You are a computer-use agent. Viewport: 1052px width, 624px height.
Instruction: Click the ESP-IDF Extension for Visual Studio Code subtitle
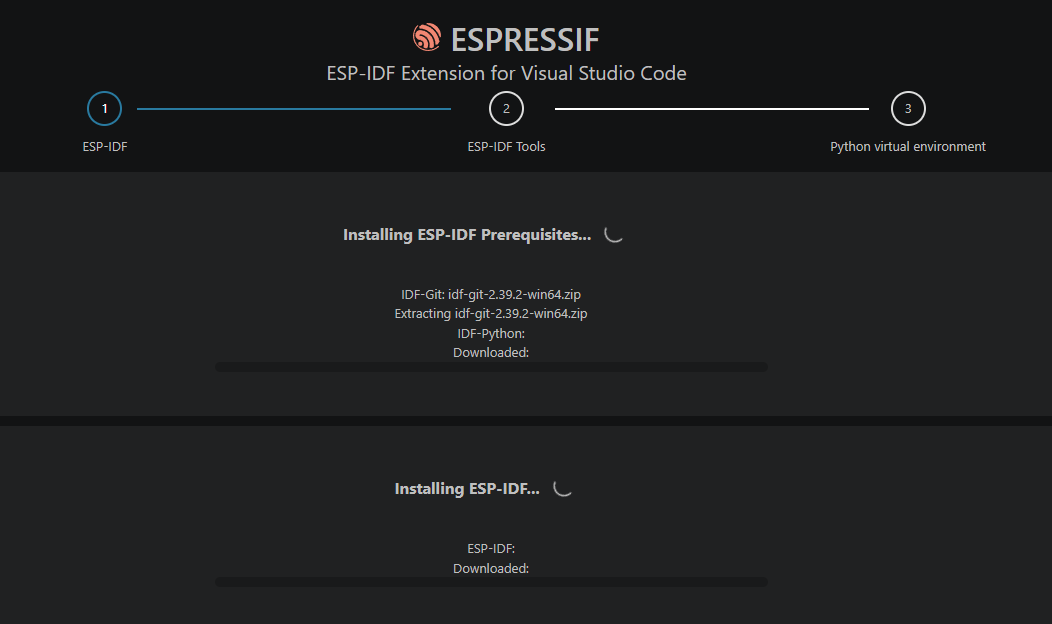point(507,73)
